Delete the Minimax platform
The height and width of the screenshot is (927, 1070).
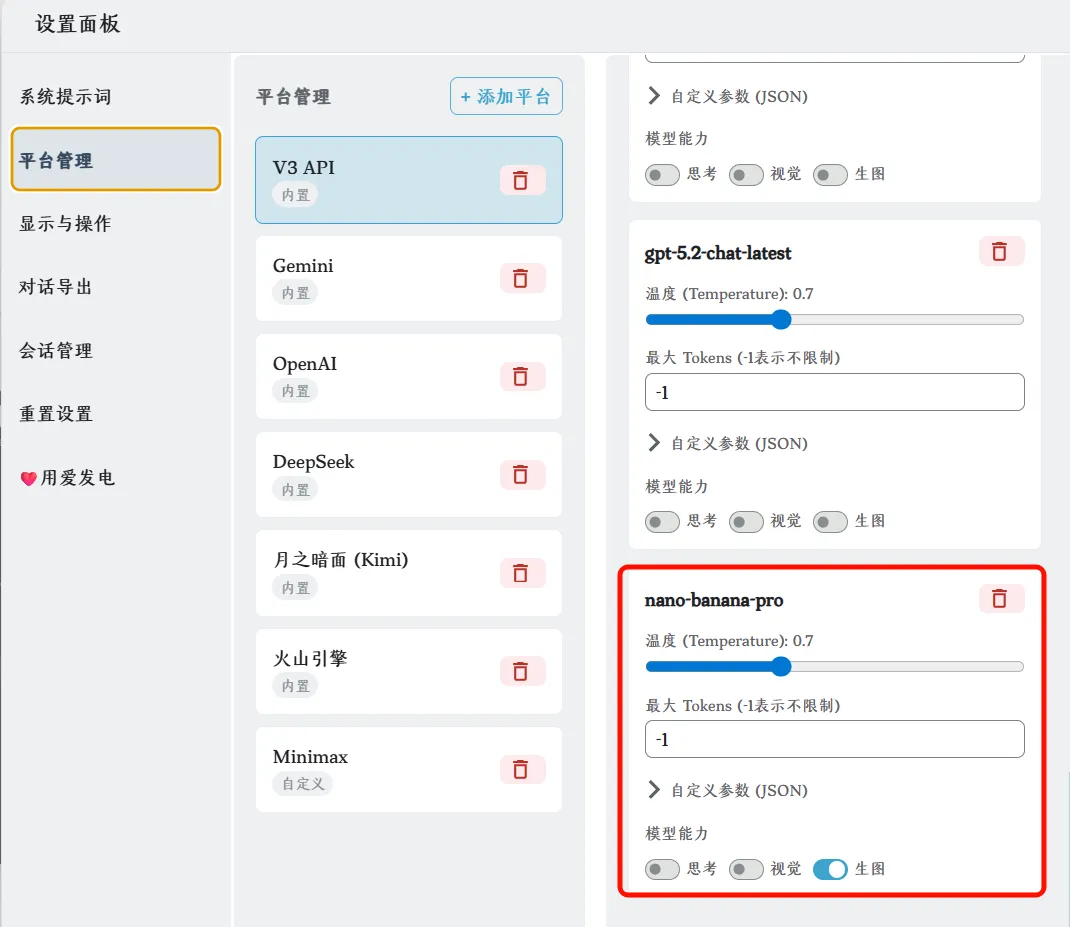tap(522, 769)
